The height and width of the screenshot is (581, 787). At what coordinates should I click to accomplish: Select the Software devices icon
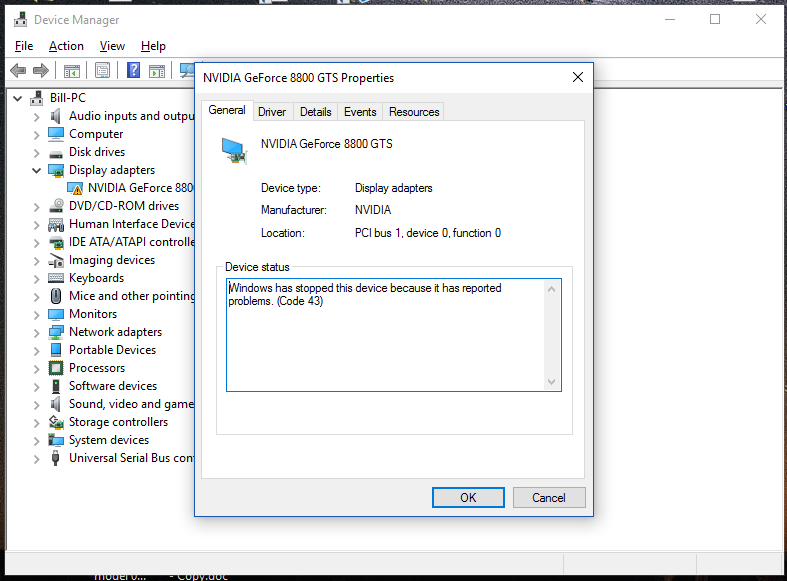point(56,386)
